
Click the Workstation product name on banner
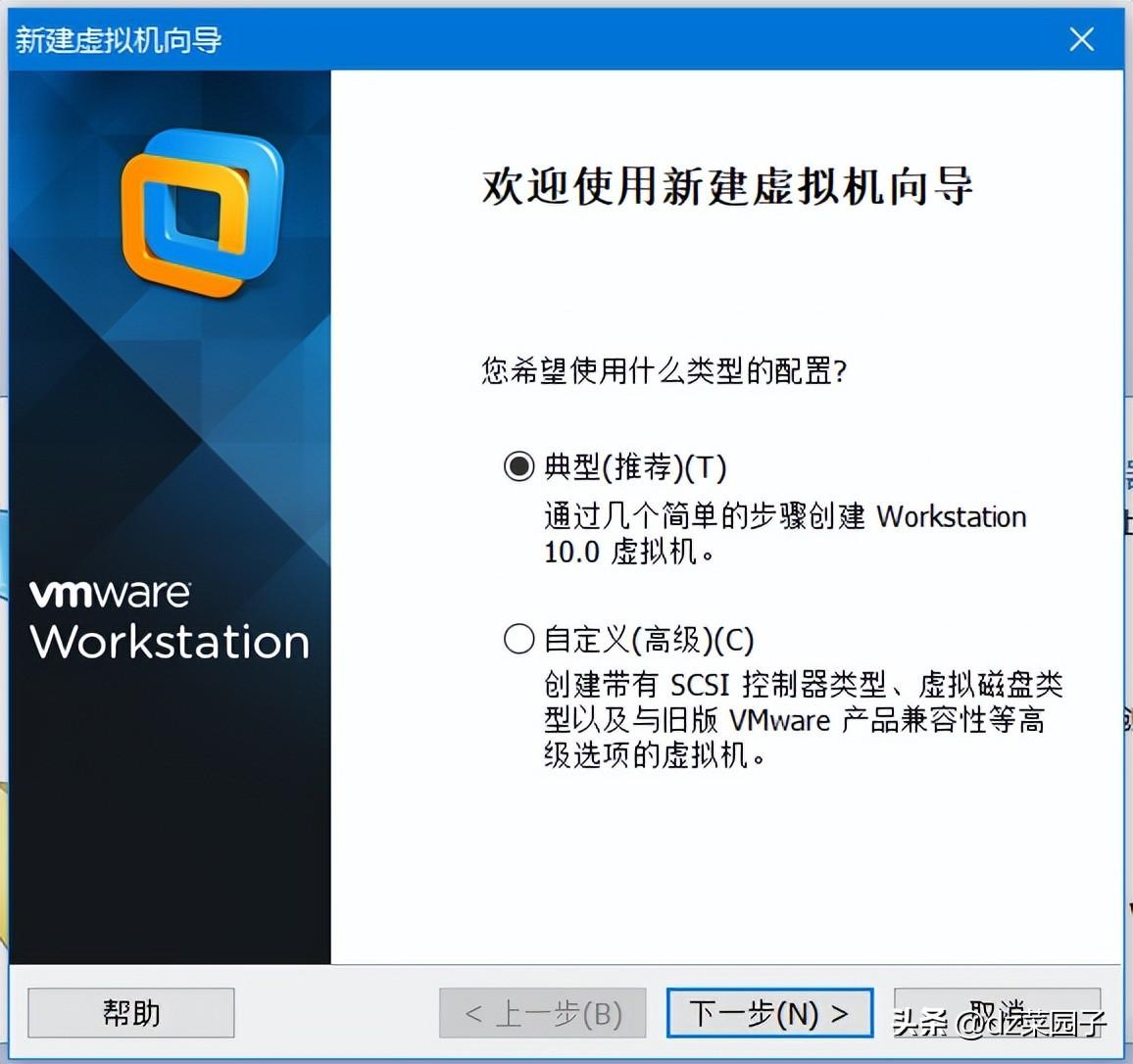tap(170, 642)
